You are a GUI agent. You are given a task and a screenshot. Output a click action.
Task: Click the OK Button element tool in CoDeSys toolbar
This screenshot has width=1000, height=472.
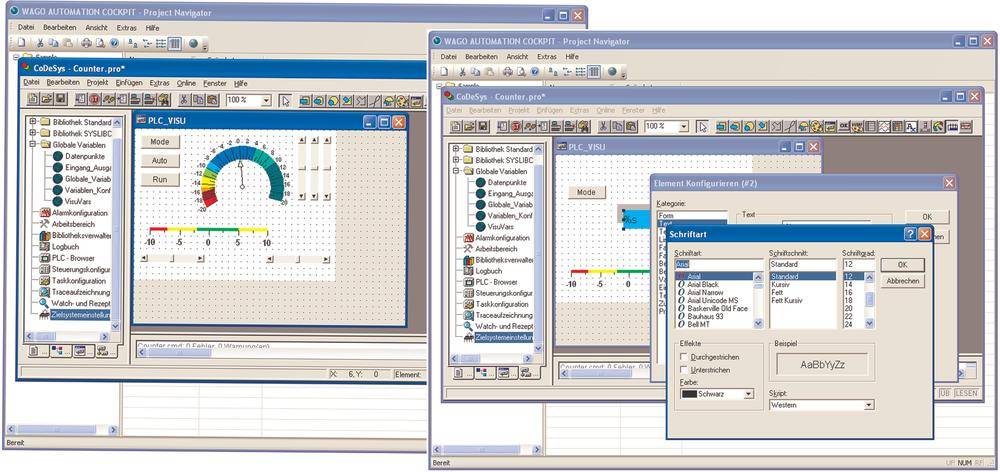click(843, 126)
